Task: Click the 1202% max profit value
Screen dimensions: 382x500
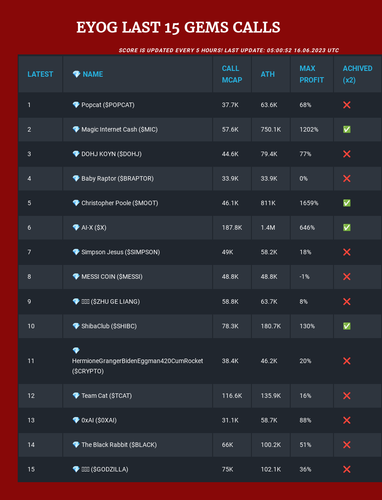Action: (x=309, y=129)
